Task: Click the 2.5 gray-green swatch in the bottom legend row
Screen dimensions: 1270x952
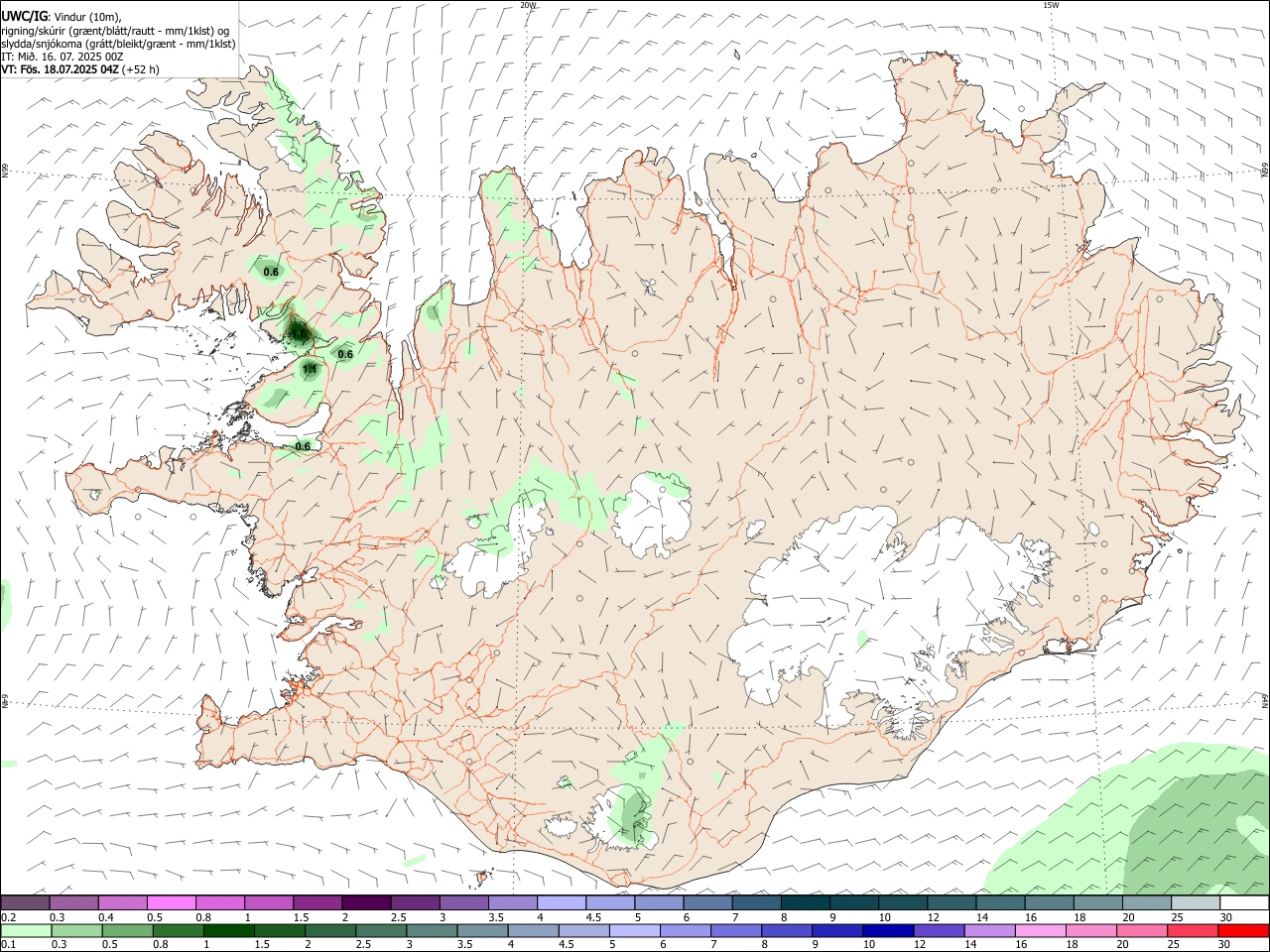Action: [381, 930]
